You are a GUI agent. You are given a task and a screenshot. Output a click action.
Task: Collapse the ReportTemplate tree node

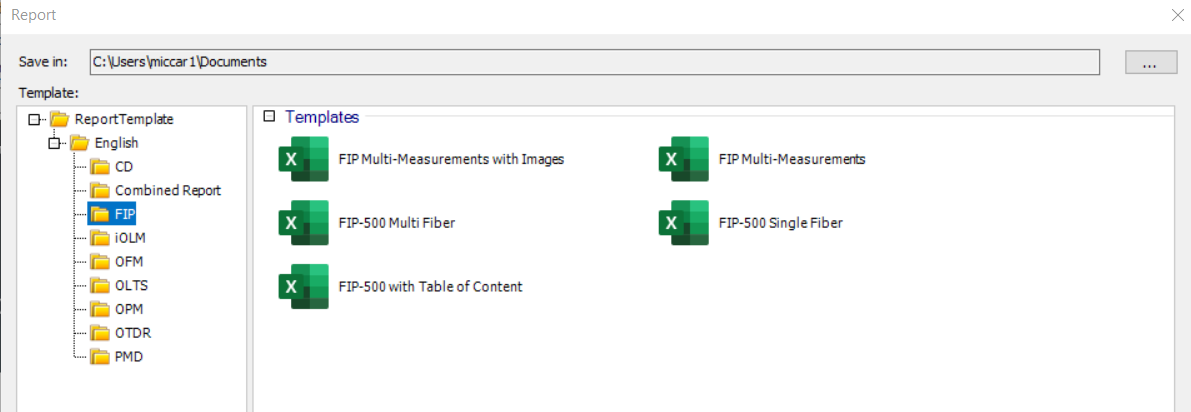click(x=35, y=119)
